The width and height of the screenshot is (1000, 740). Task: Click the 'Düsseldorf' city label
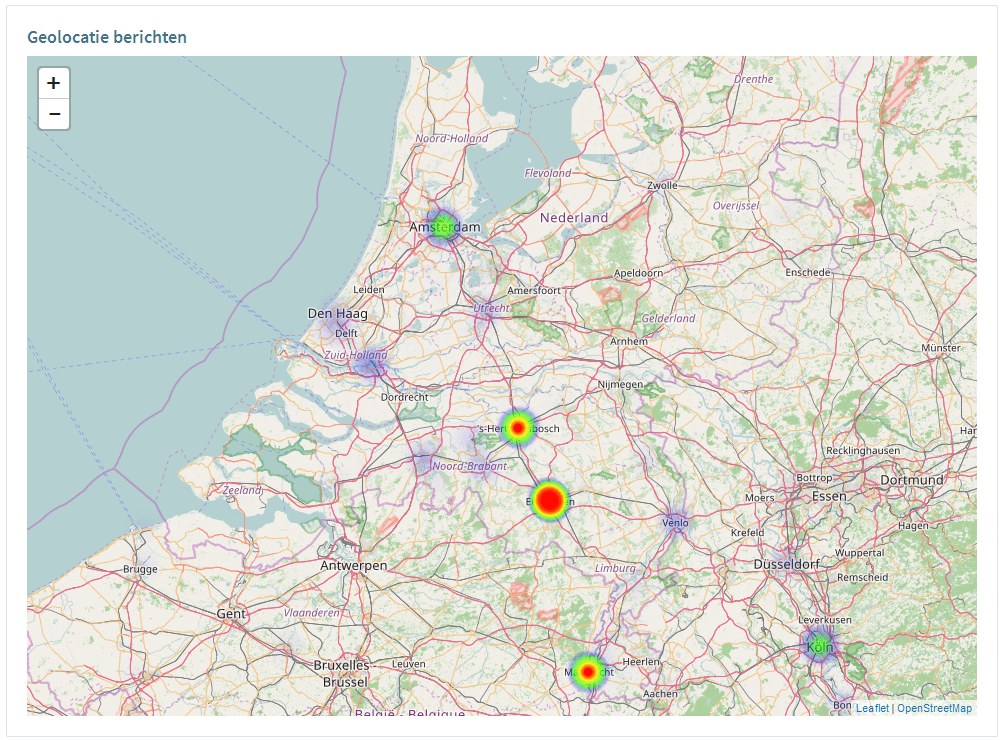pyautogui.click(x=786, y=564)
